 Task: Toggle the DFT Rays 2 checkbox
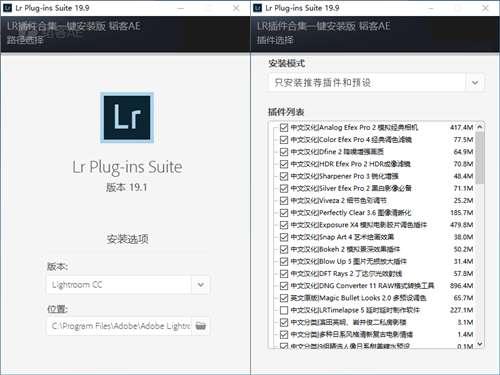tap(284, 274)
